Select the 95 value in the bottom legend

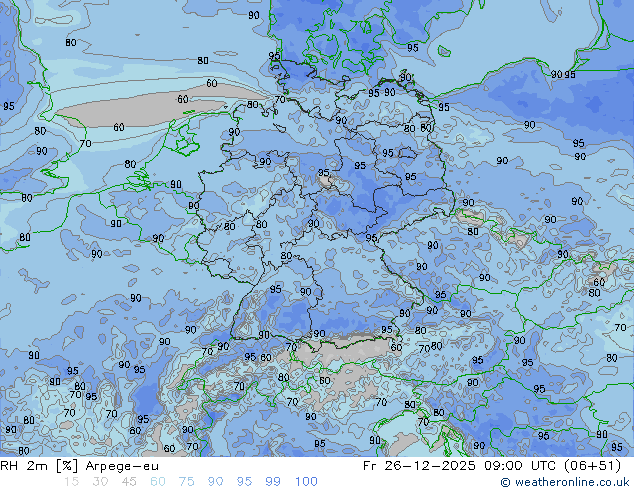coord(244,482)
